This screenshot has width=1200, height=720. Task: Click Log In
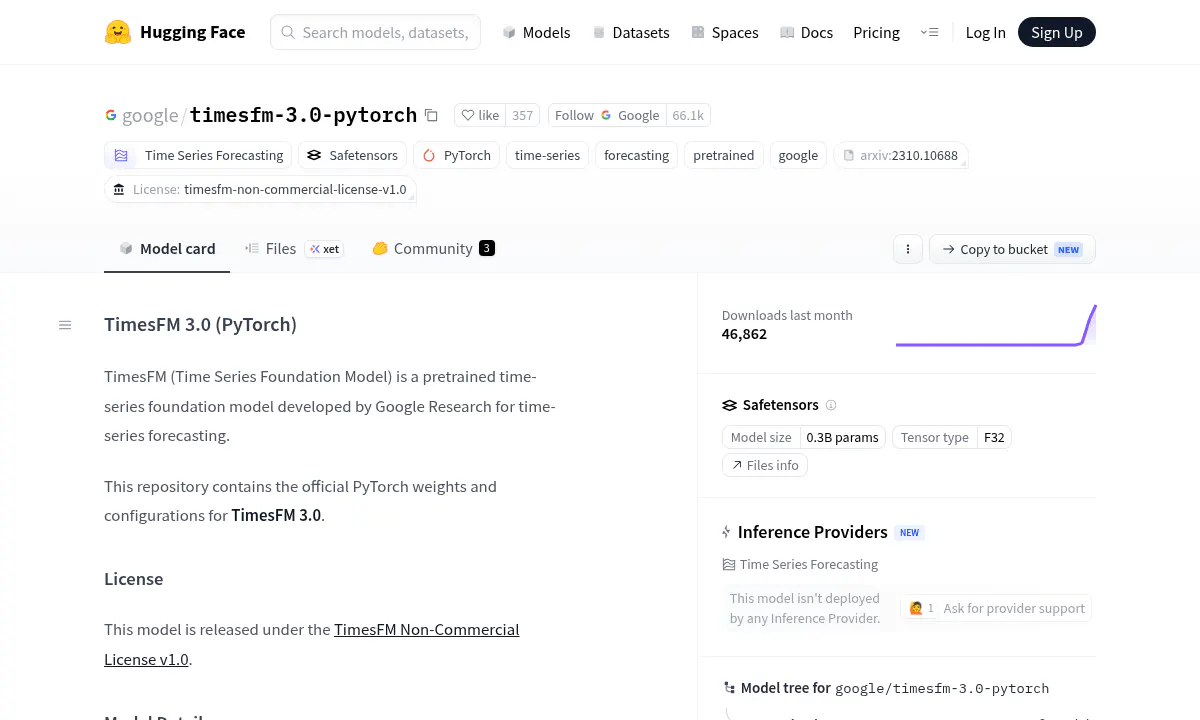[x=985, y=32]
